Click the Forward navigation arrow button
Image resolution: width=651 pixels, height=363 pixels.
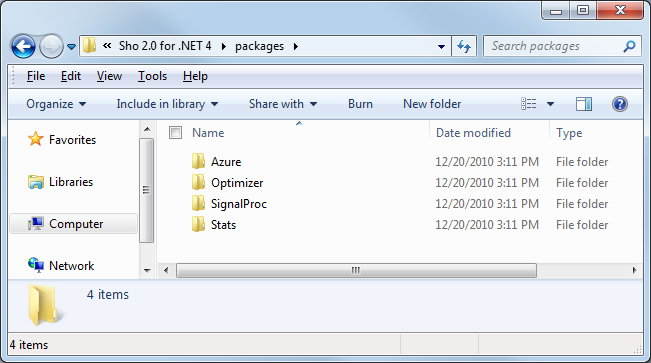(x=51, y=46)
